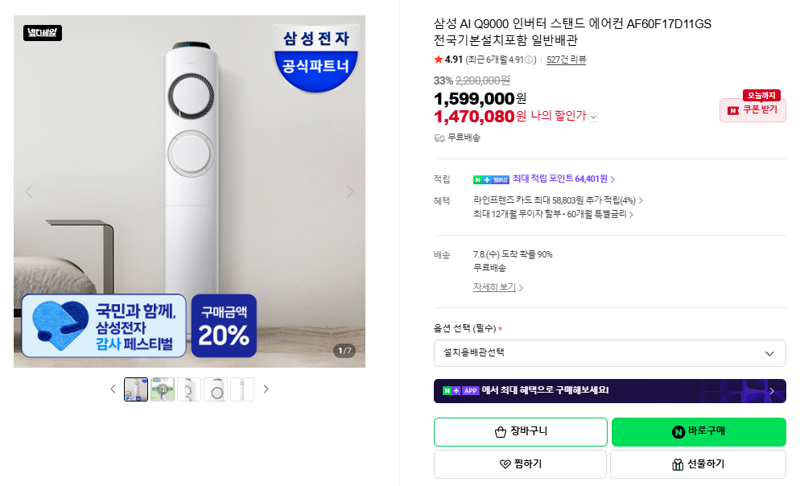Go to the previous product image with the left arrow
800x486 pixels.
pos(29,192)
